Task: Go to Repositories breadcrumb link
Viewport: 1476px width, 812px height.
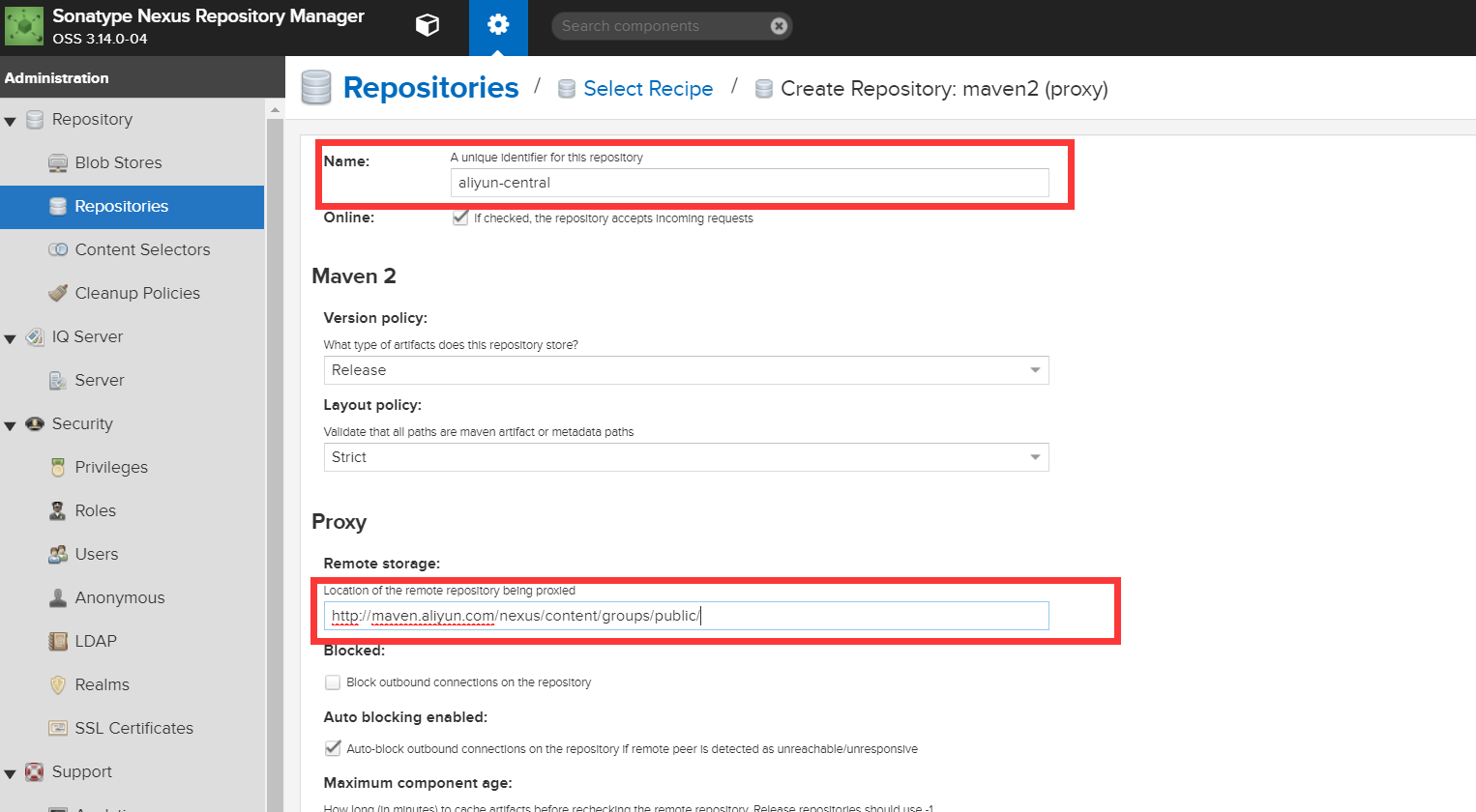Action: point(430,87)
